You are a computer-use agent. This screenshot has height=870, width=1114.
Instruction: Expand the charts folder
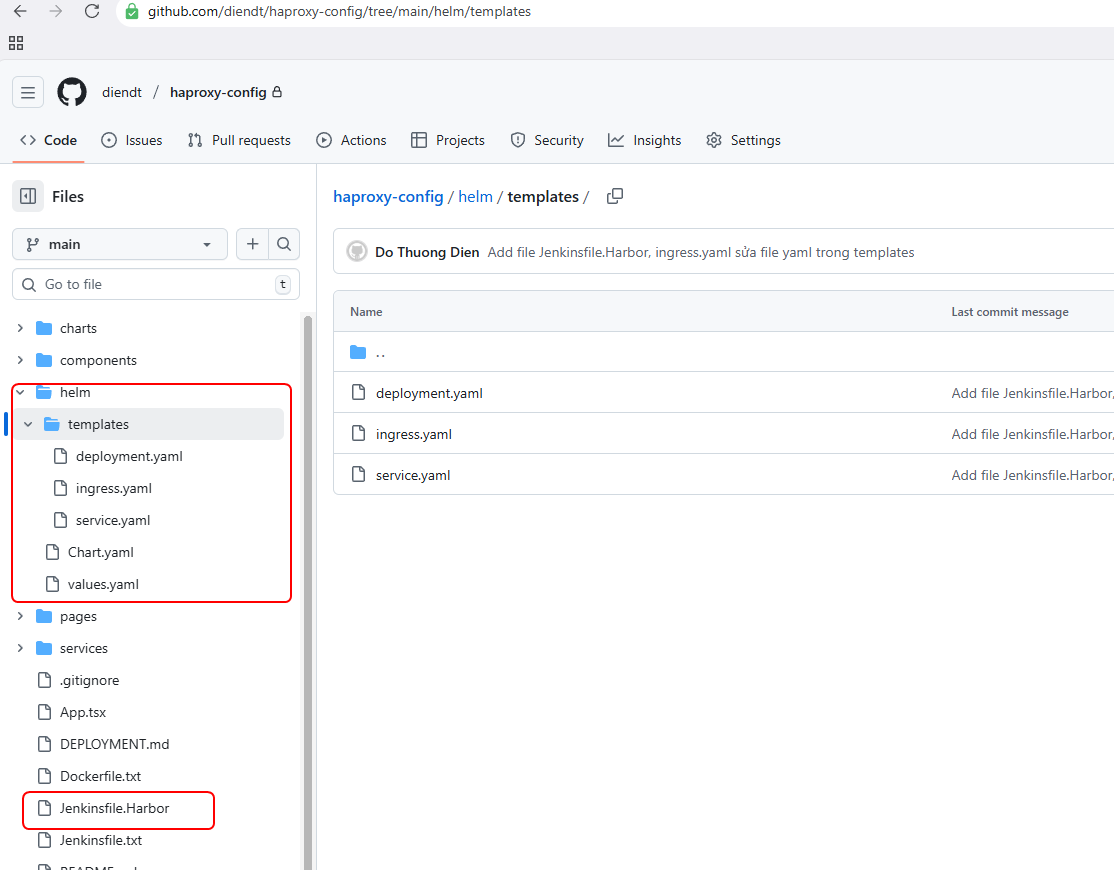20,328
